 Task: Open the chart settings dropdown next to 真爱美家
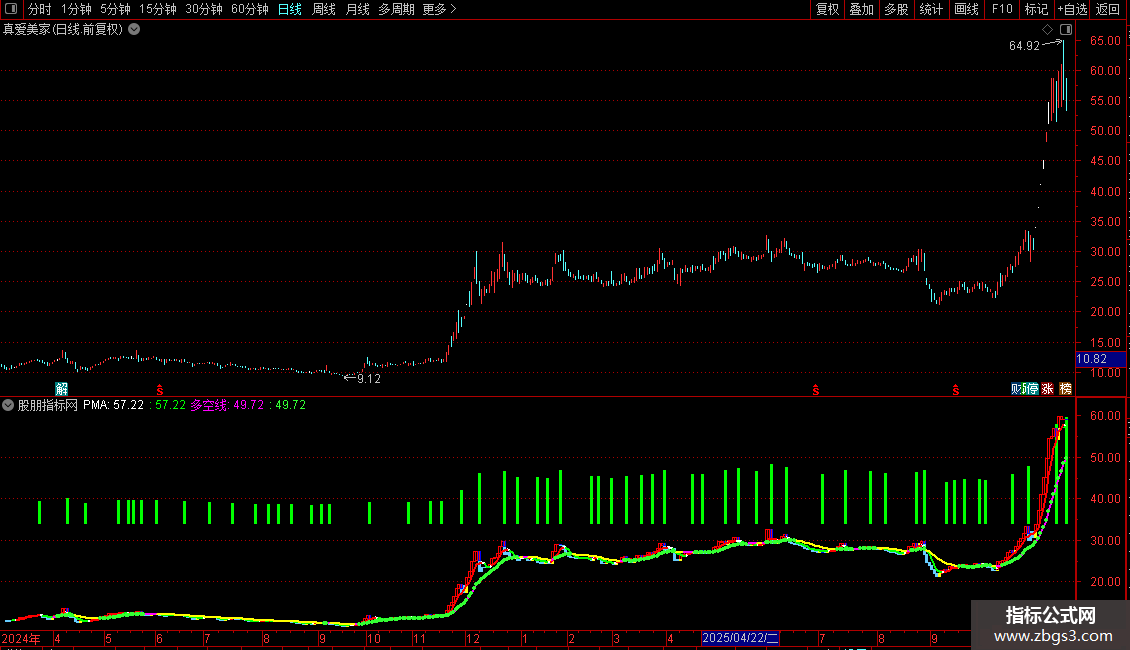pyautogui.click(x=134, y=30)
